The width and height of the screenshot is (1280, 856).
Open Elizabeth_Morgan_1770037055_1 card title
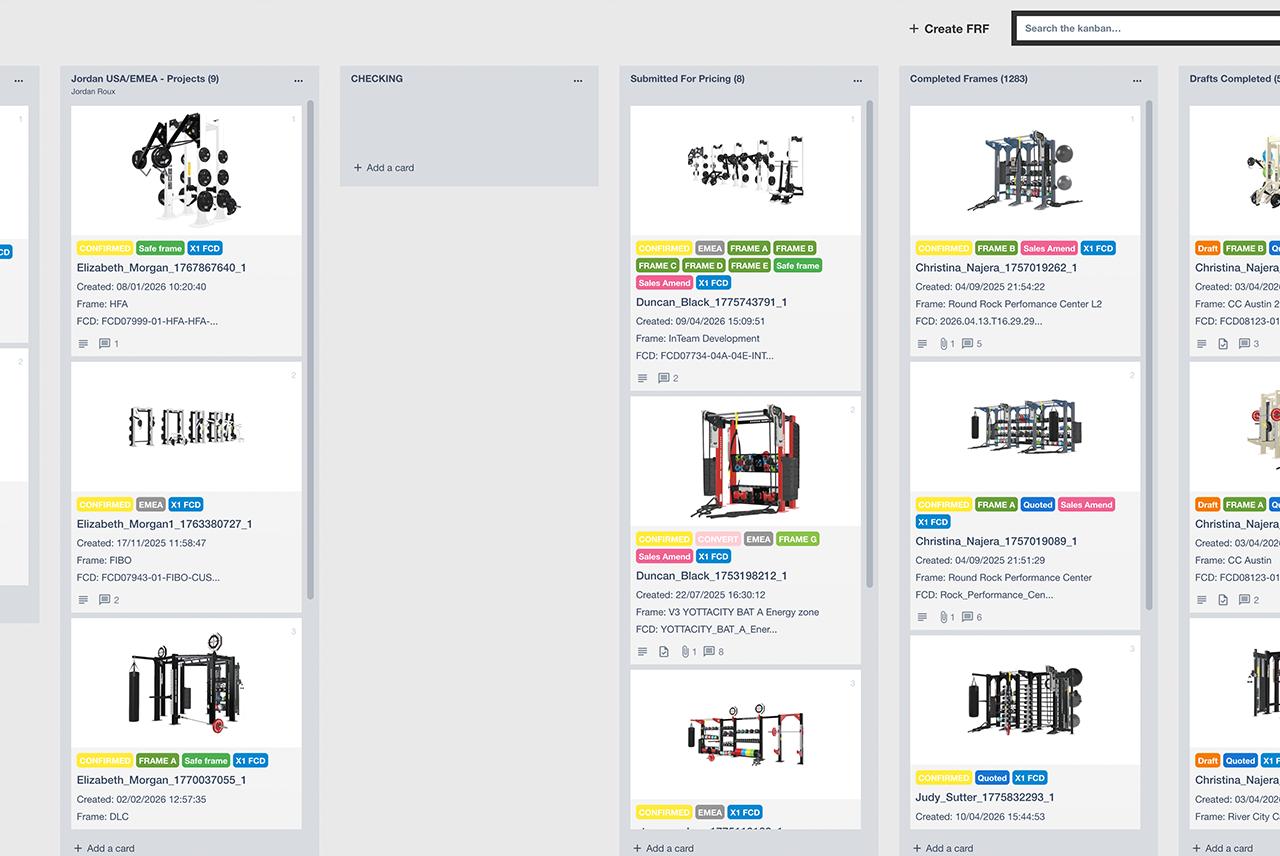[161, 780]
